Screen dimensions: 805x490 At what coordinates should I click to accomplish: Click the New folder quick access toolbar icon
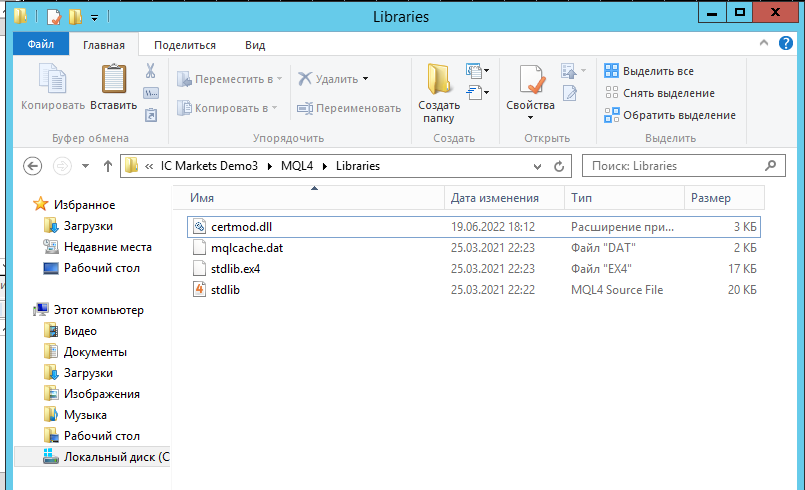75,17
